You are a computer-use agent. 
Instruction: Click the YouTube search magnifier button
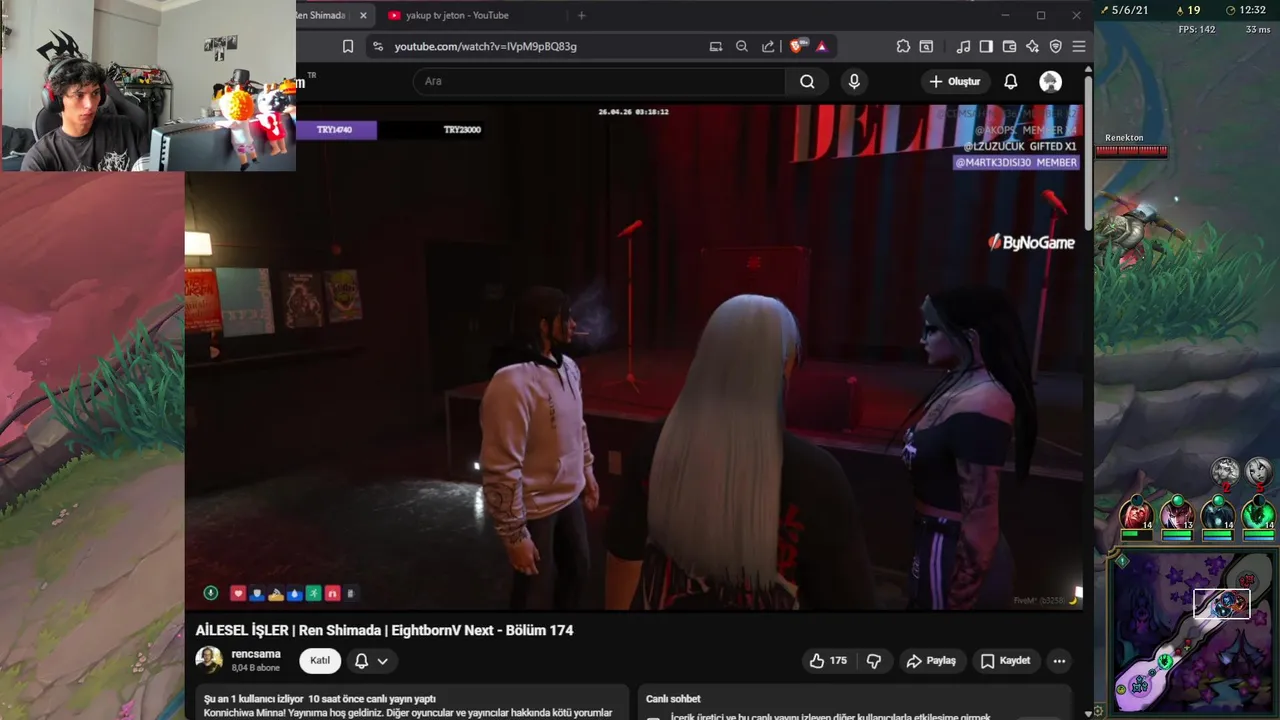coord(807,81)
